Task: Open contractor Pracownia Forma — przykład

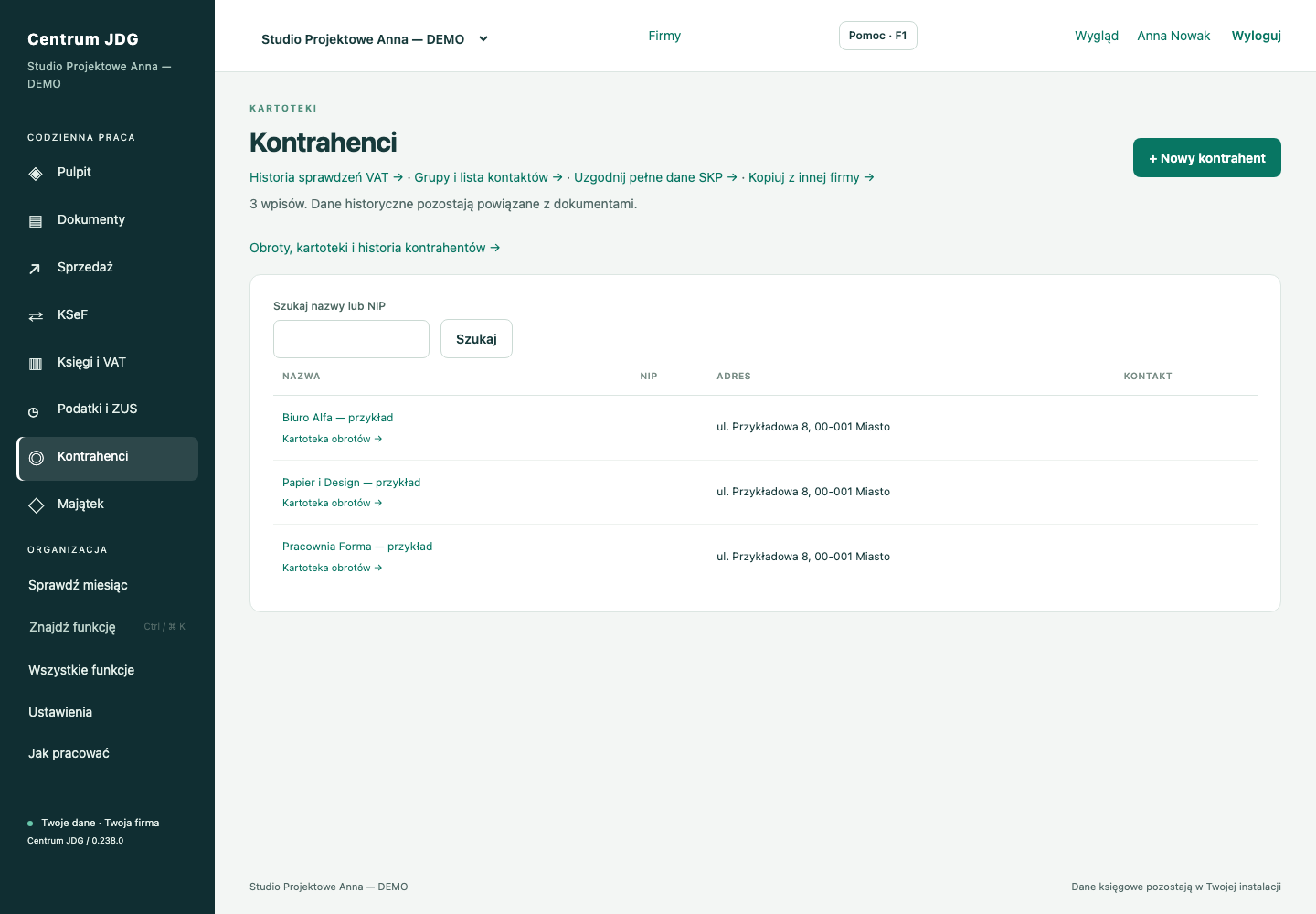Action: [x=357, y=547]
